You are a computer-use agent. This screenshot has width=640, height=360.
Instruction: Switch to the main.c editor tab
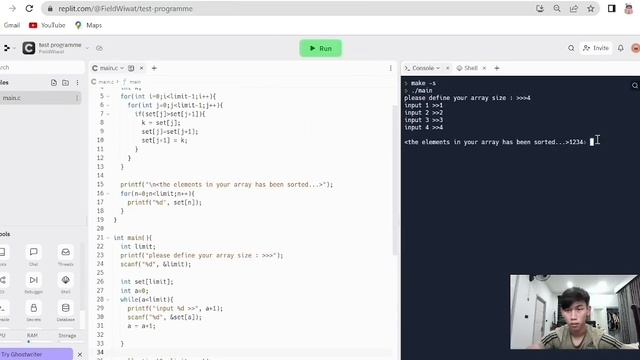click(x=108, y=68)
